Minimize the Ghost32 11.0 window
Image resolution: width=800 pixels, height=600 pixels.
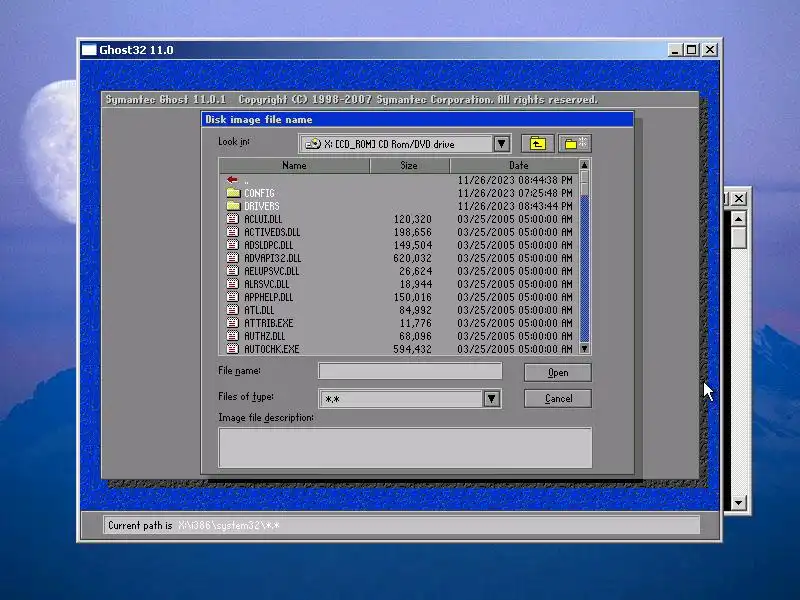[674, 49]
